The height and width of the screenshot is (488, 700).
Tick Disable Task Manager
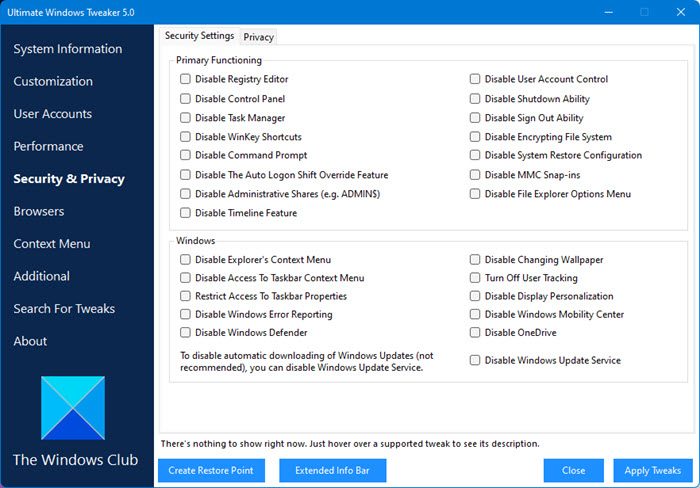(185, 118)
